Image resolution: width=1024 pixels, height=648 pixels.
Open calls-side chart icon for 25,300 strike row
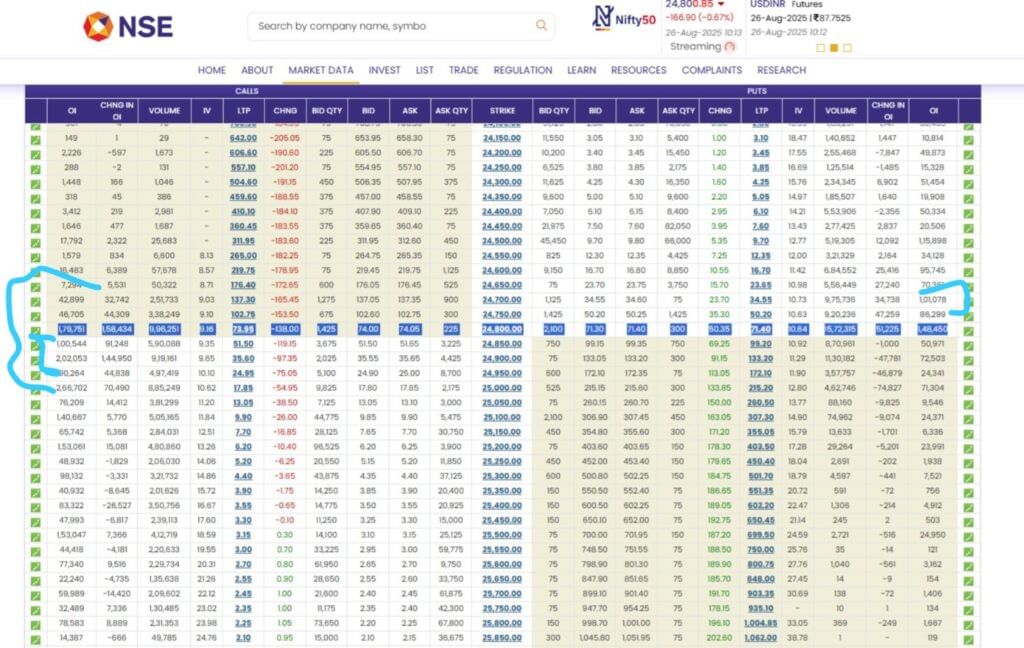(36, 476)
